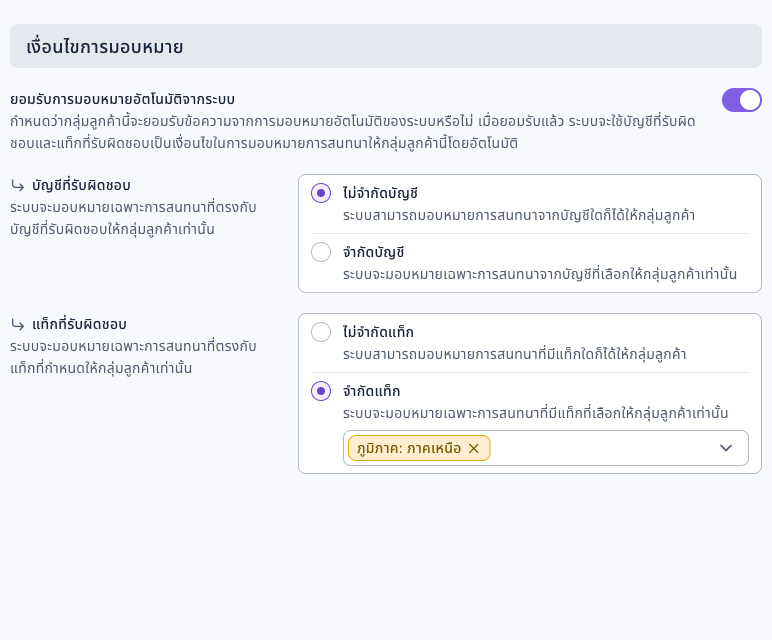Image resolution: width=772 pixels, height=640 pixels.
Task: Expand the tag selection dropdown chevron
Action: 726,448
